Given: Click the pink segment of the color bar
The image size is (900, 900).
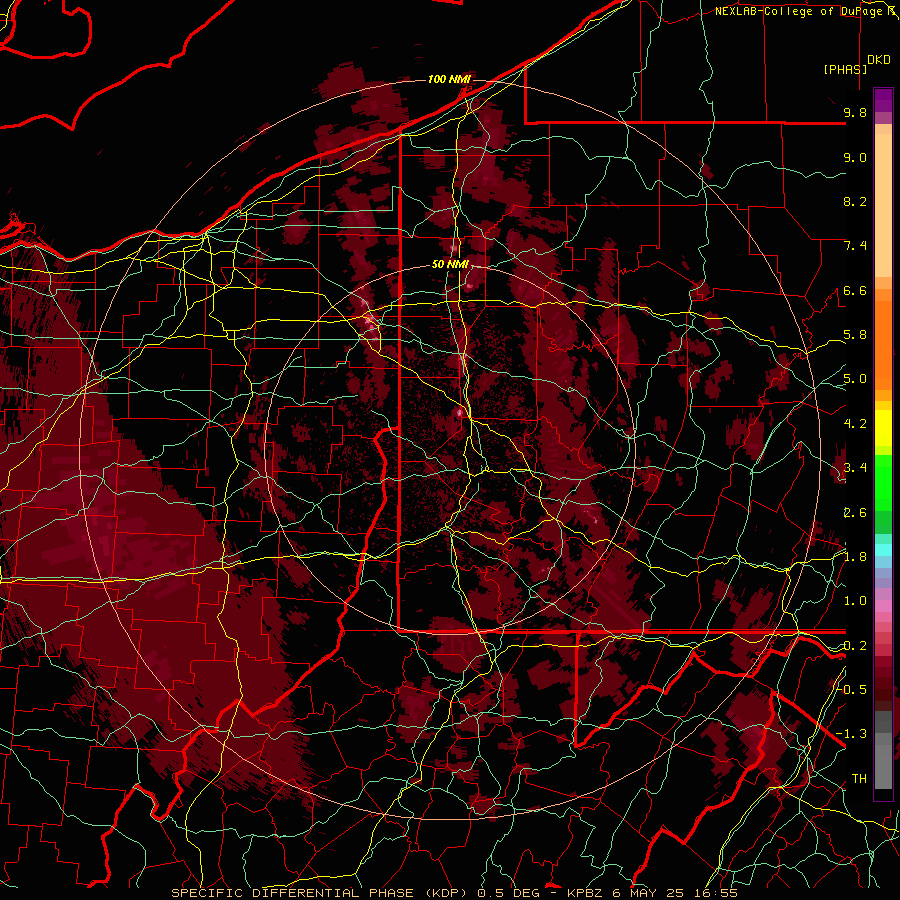Looking at the screenshot, I should 883,606.
